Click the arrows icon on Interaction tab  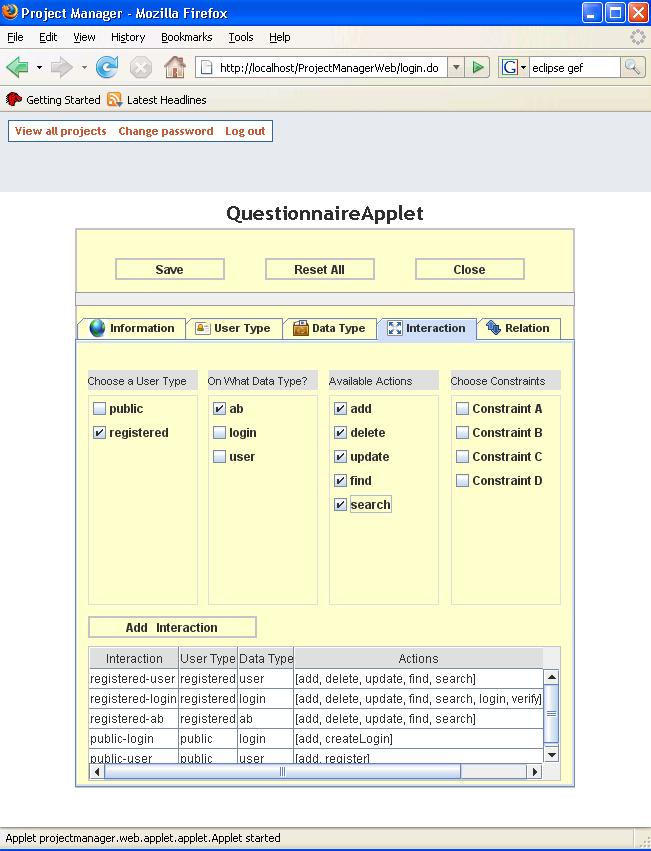pyautogui.click(x=395, y=328)
